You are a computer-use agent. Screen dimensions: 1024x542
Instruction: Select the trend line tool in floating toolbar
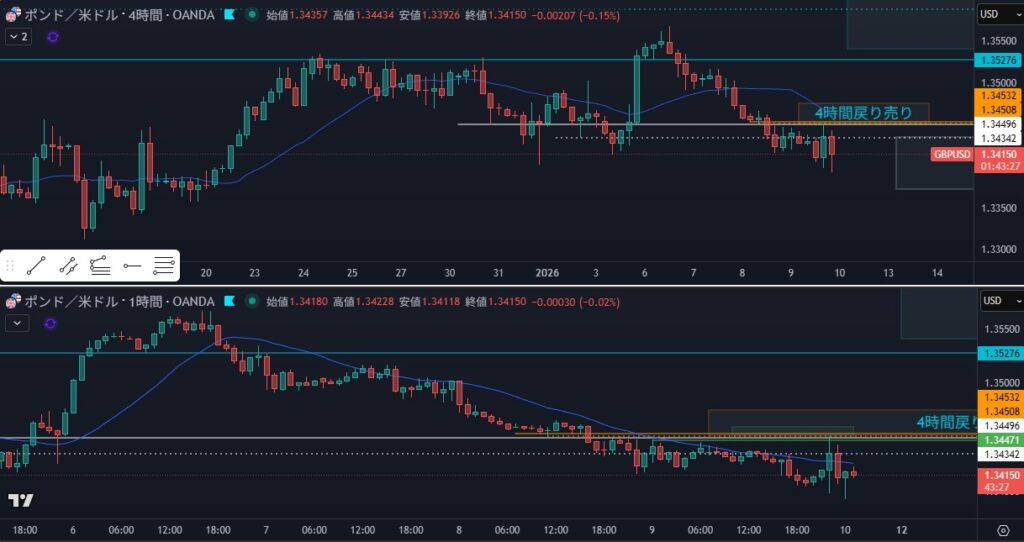[36, 266]
